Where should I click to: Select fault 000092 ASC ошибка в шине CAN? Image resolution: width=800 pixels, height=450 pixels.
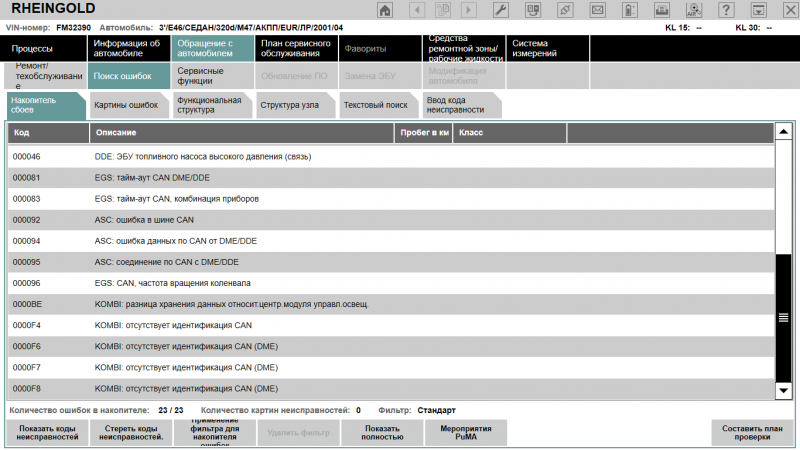391,220
